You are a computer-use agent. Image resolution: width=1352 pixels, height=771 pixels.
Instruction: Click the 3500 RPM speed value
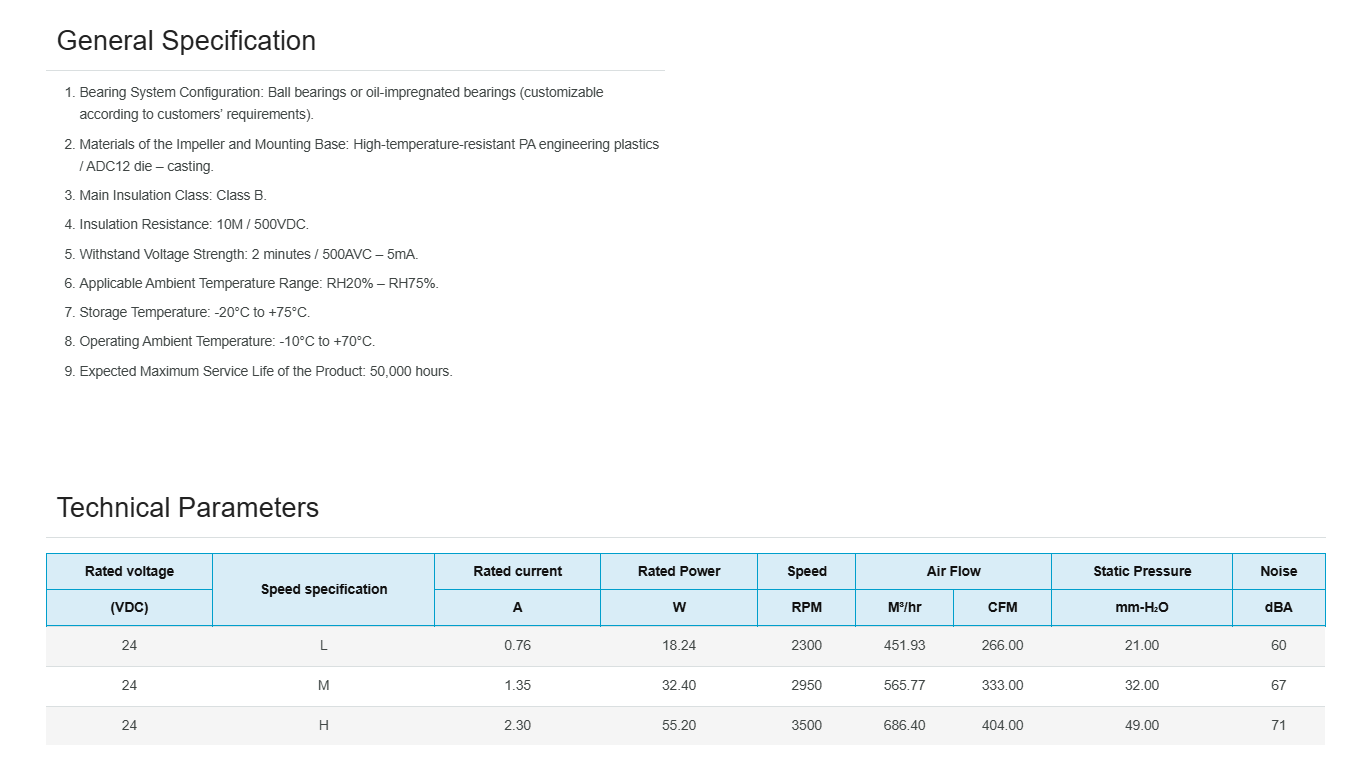coord(806,725)
